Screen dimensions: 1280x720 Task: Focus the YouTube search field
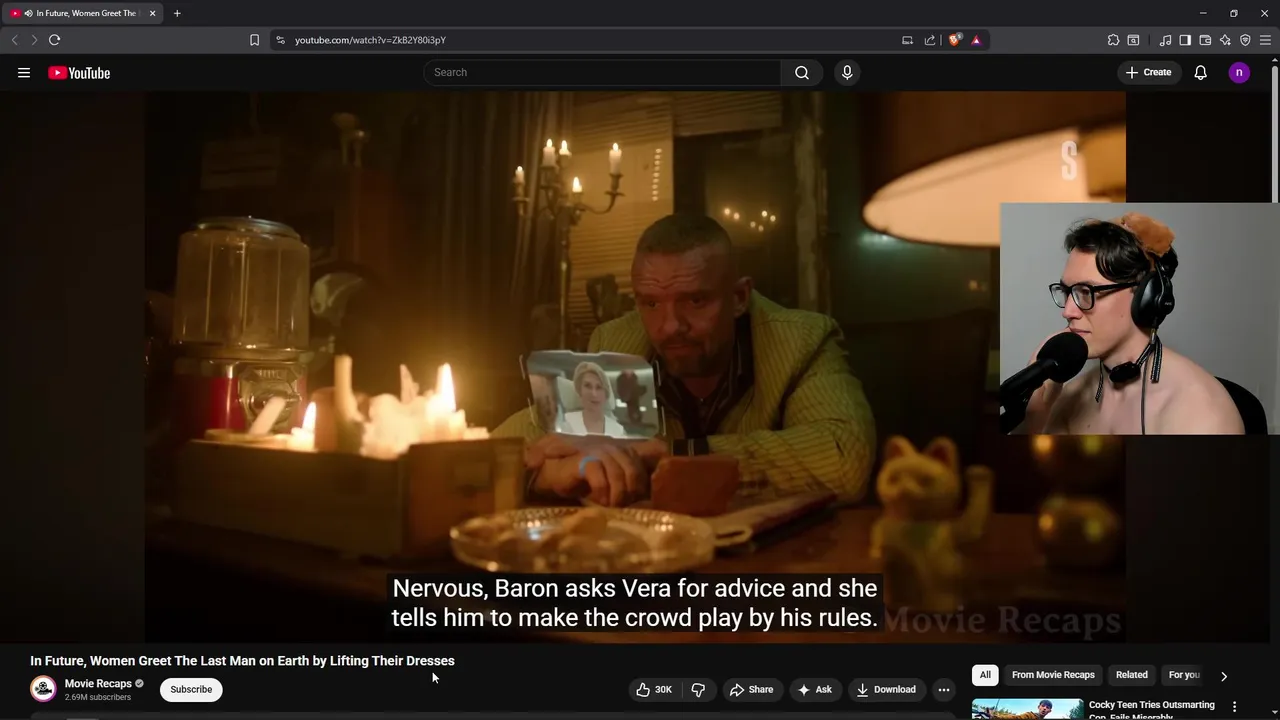[x=603, y=72]
